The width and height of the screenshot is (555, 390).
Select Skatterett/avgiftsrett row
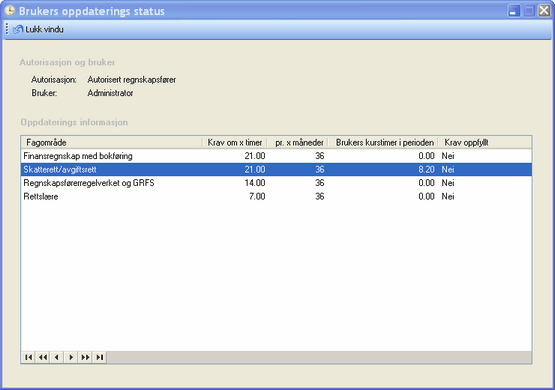pos(276,170)
